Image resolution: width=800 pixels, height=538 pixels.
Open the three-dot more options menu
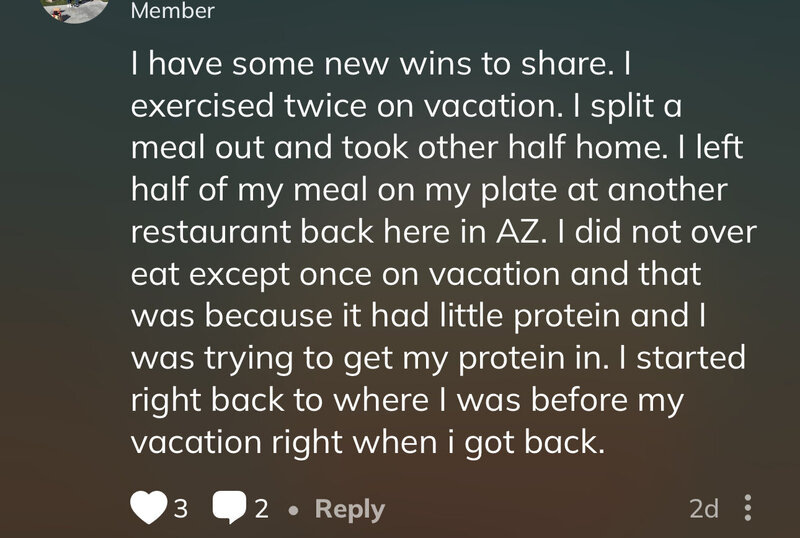pos(747,508)
